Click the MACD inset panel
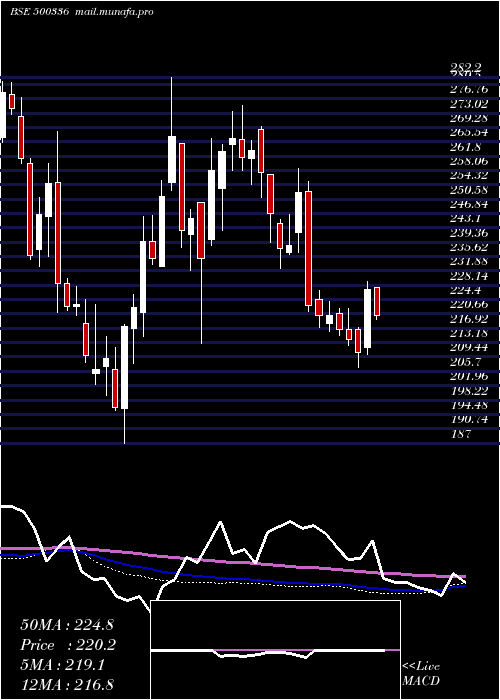This screenshot has height=700, width=500. point(275,650)
